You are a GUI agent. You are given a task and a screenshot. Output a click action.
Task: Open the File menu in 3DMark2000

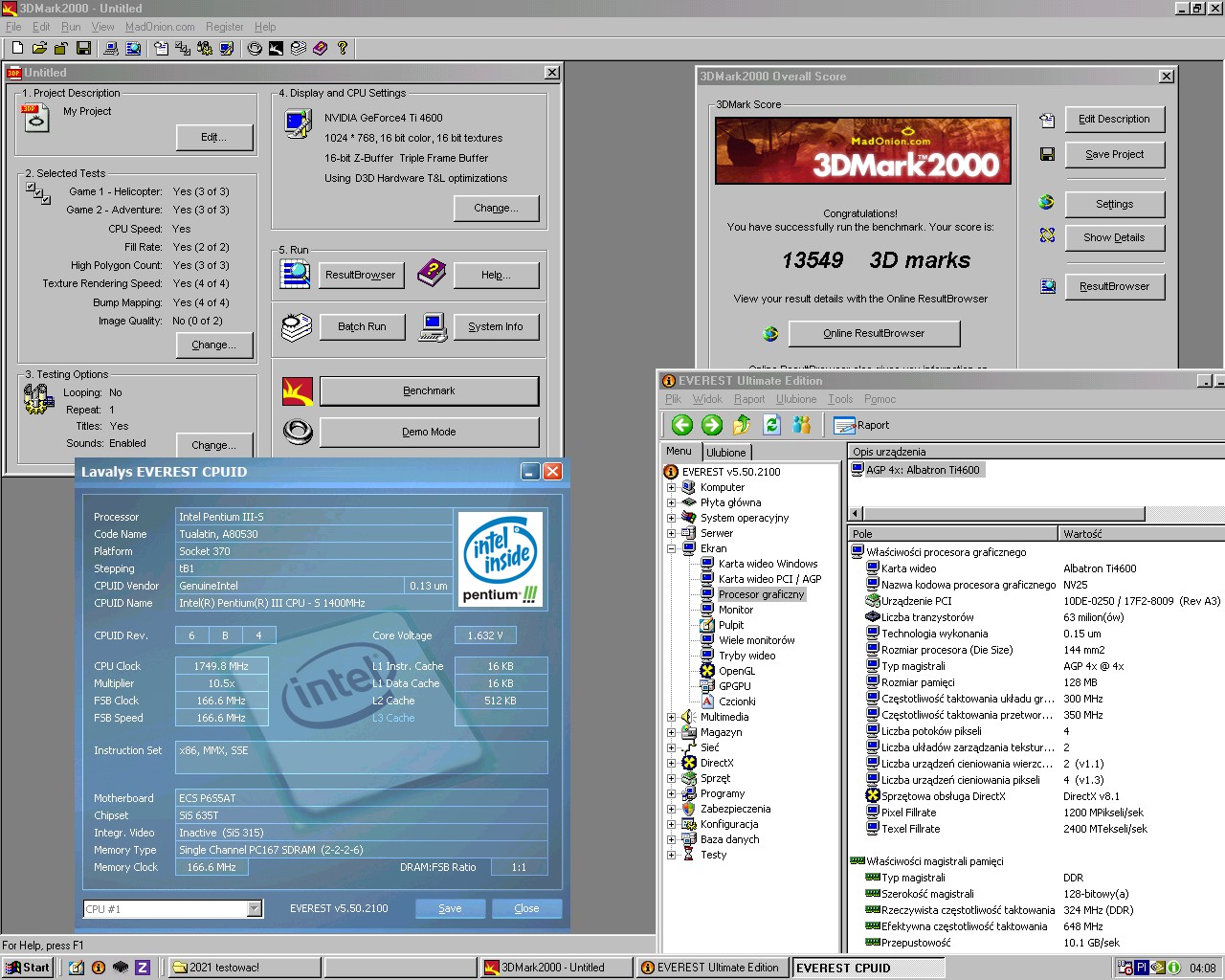pos(13,27)
